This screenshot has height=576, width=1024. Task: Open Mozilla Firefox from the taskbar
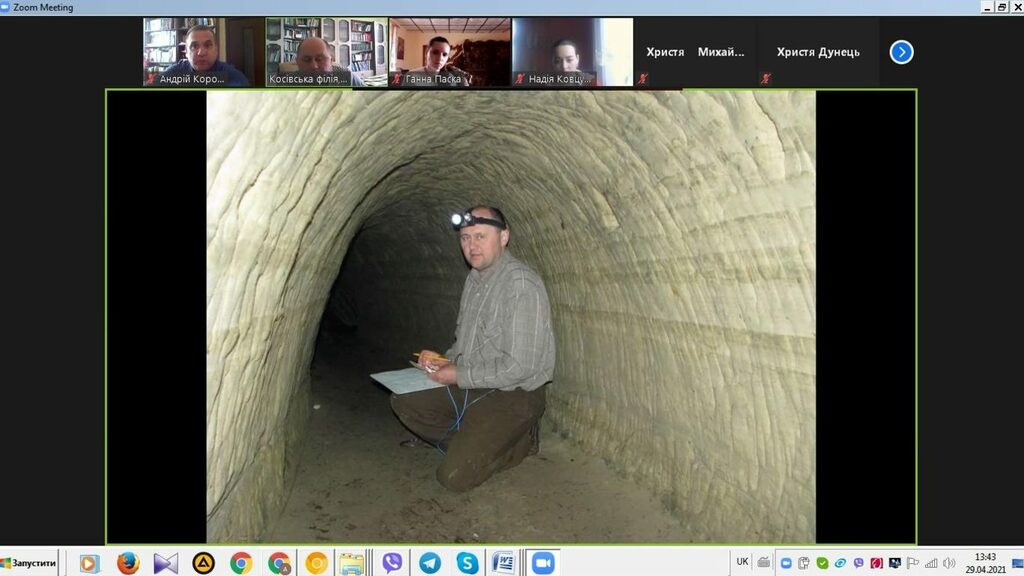click(128, 563)
